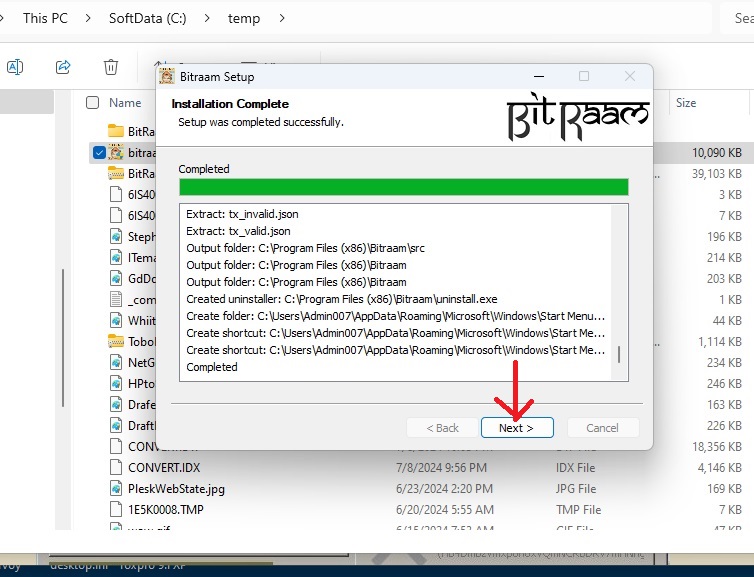Click the GdDc image file icon
The width and height of the screenshot is (754, 577).
pyautogui.click(x=116, y=278)
